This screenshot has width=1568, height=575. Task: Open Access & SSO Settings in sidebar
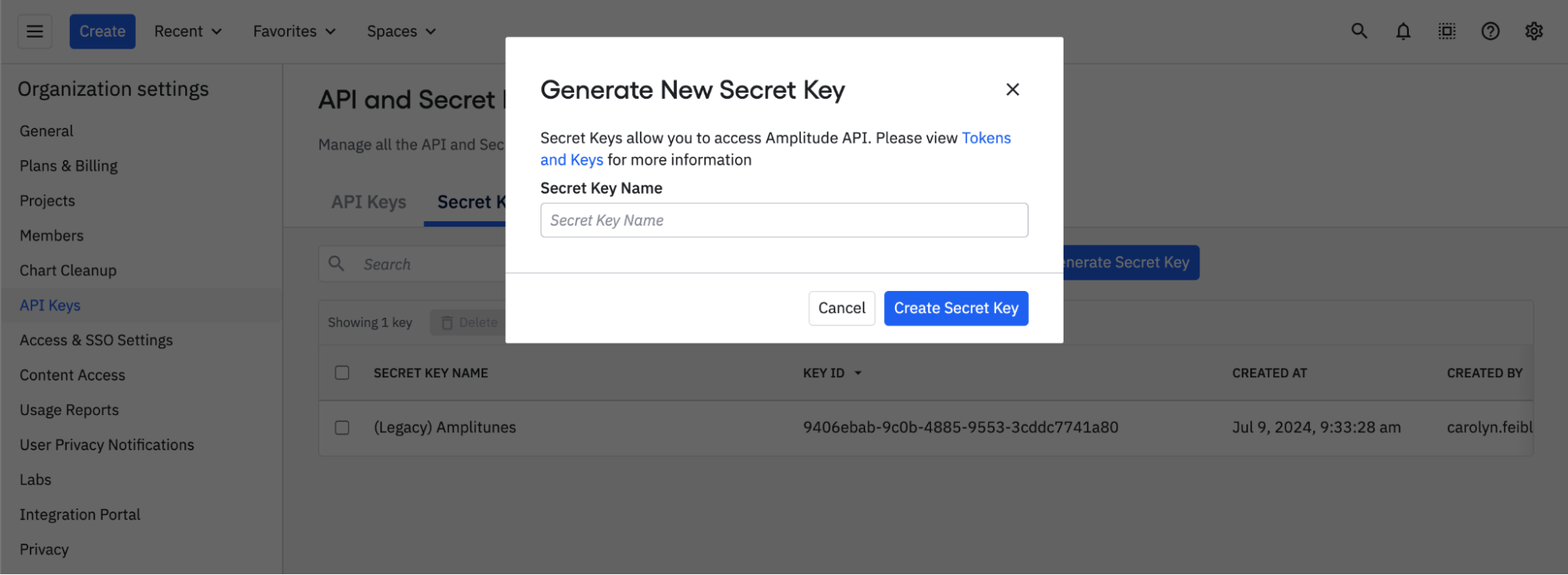96,340
